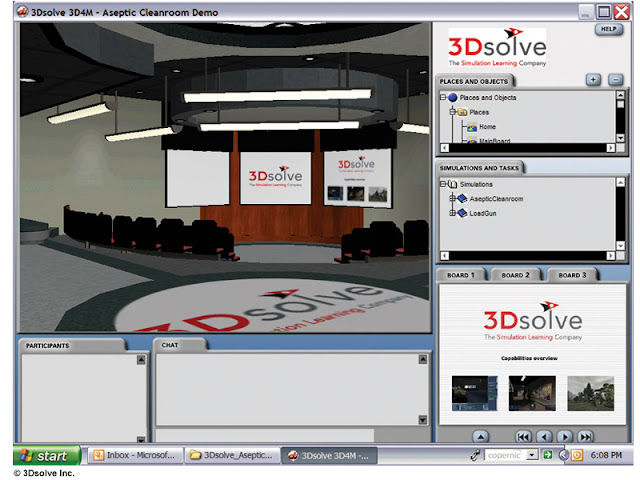
Task: Click down arrow of the Chat scrollbar
Action: pos(423,420)
